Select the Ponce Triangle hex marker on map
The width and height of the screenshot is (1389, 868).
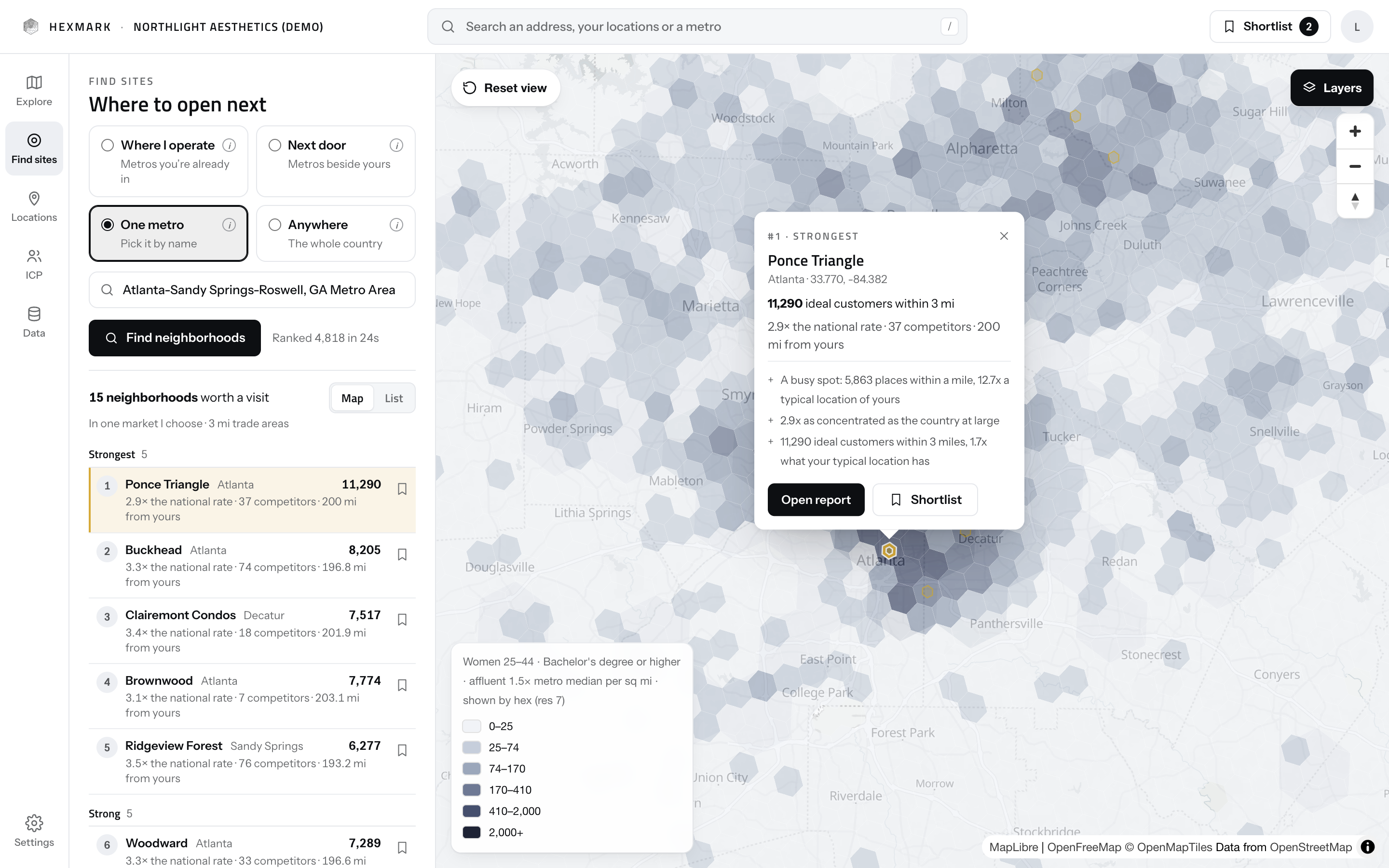889,551
